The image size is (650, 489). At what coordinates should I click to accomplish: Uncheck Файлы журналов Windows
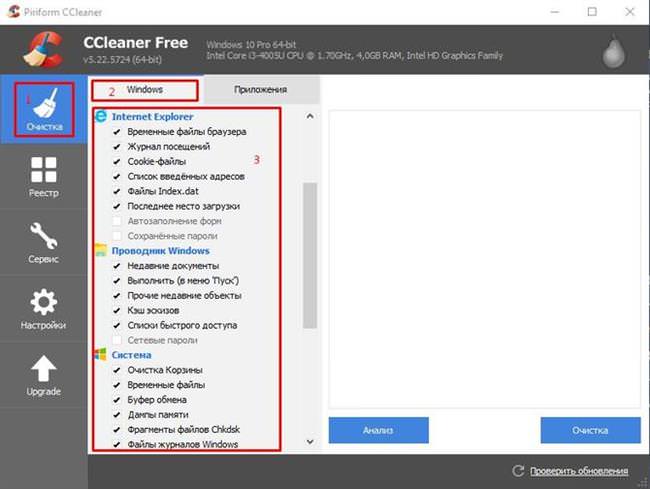pos(117,445)
